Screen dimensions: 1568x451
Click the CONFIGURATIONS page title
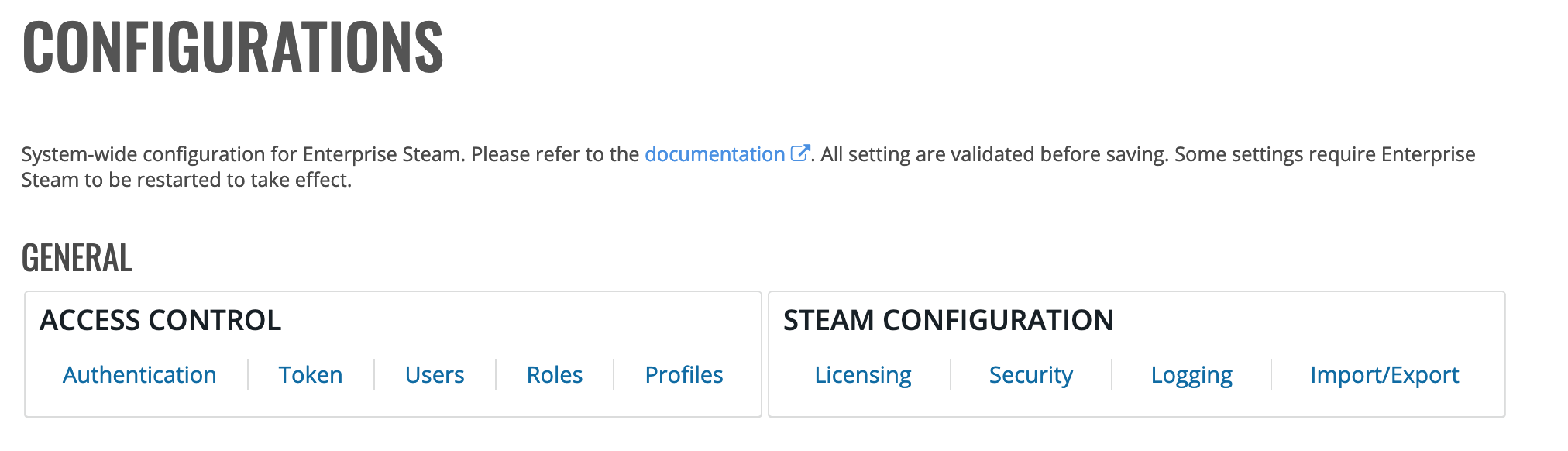point(232,47)
